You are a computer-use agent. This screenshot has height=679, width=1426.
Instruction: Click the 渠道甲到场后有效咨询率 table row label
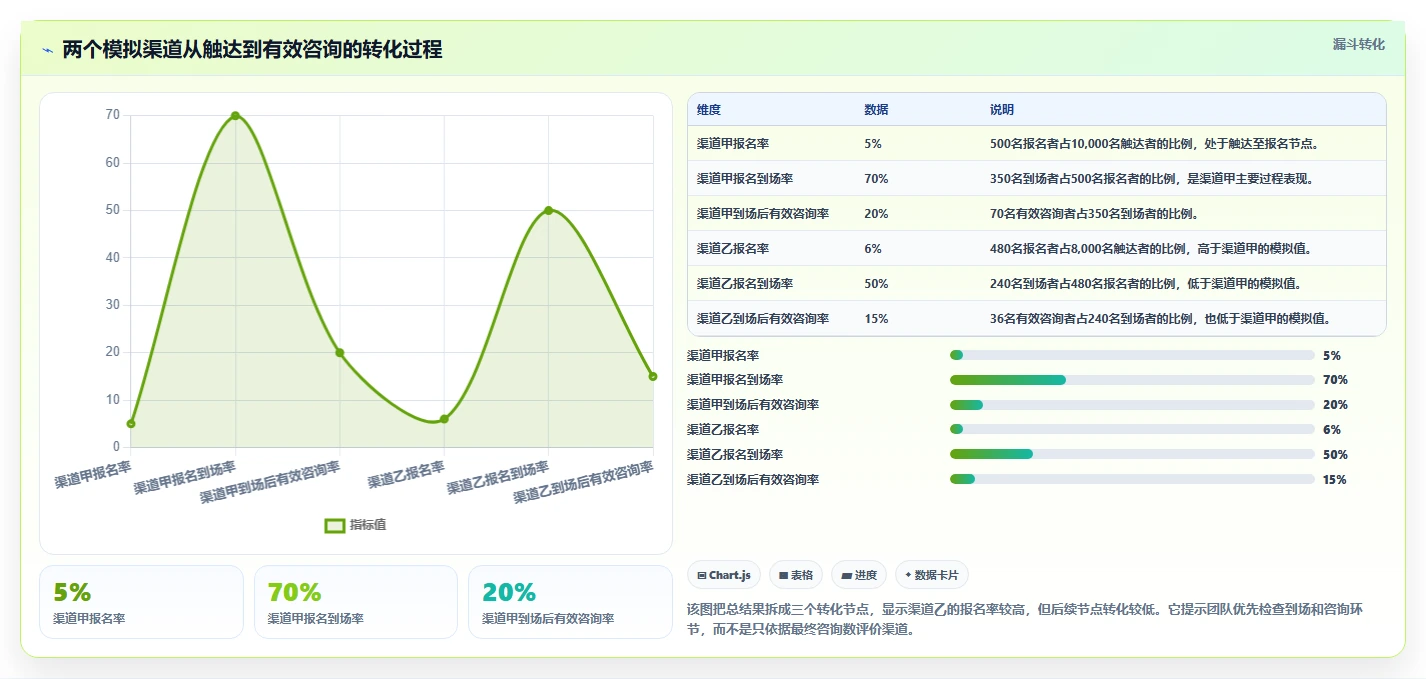[763, 213]
